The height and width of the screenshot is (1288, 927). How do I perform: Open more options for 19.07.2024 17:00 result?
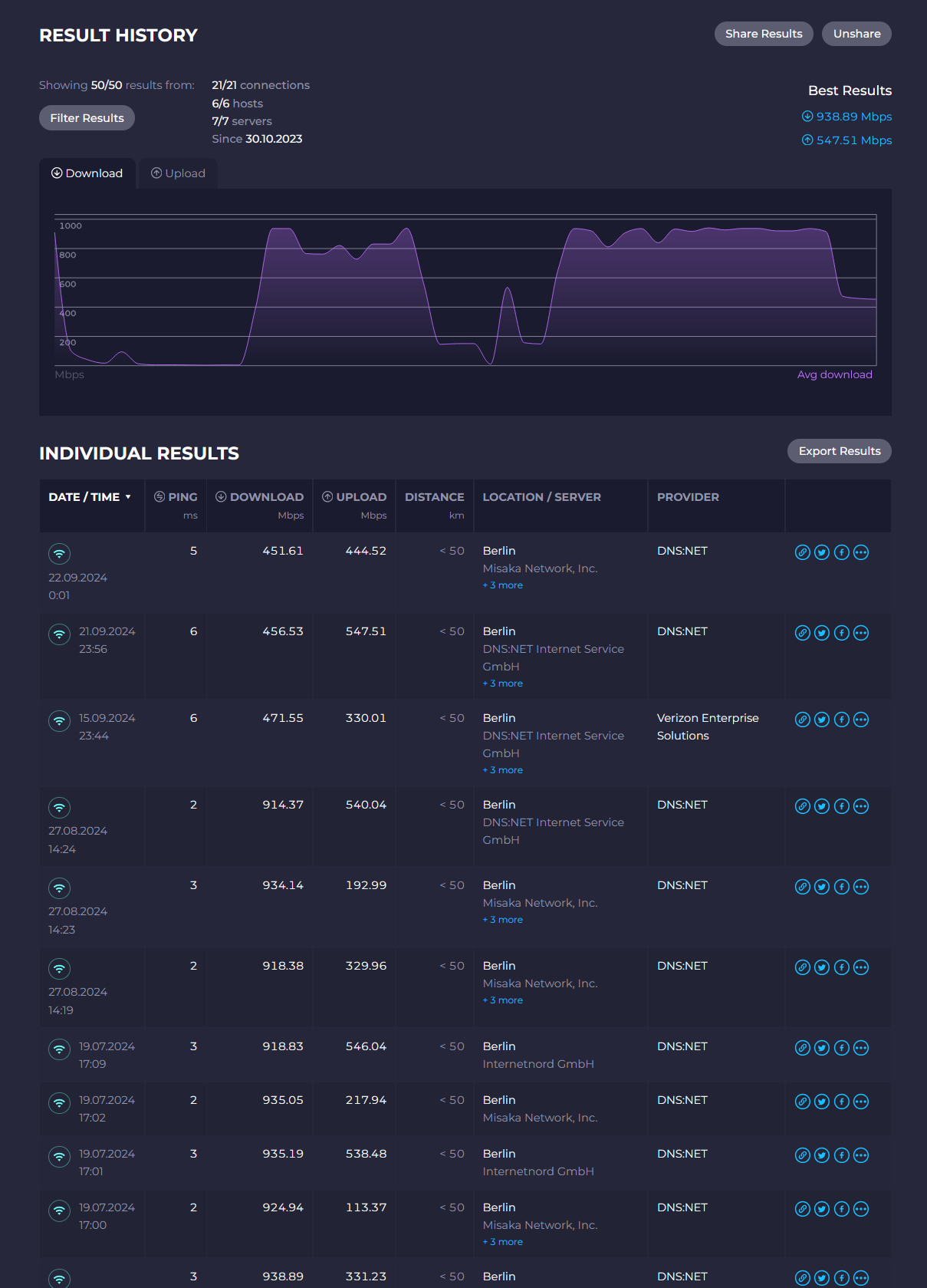(861, 1209)
